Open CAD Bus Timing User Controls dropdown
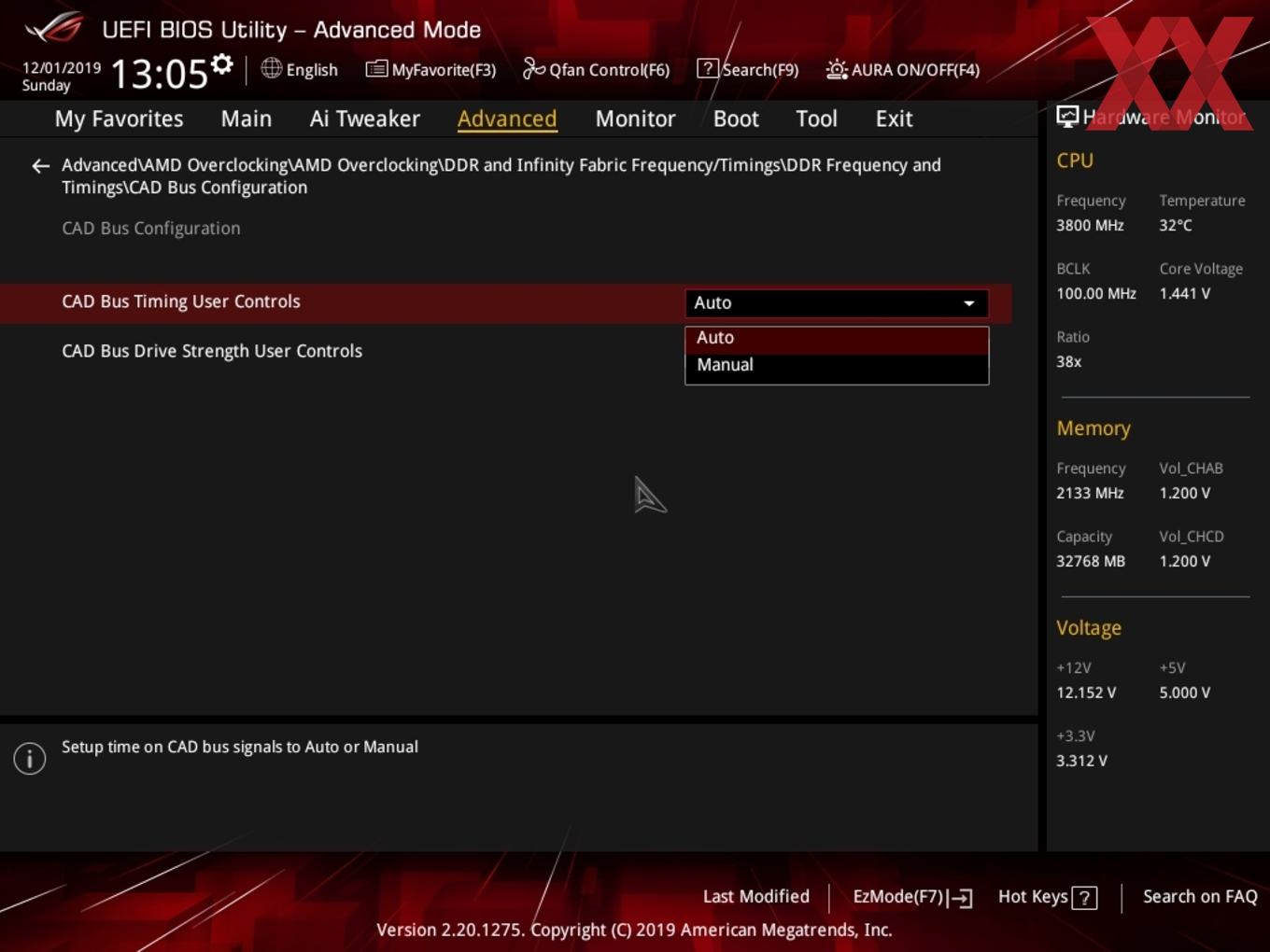The height and width of the screenshot is (952, 1270). pyautogui.click(x=837, y=302)
